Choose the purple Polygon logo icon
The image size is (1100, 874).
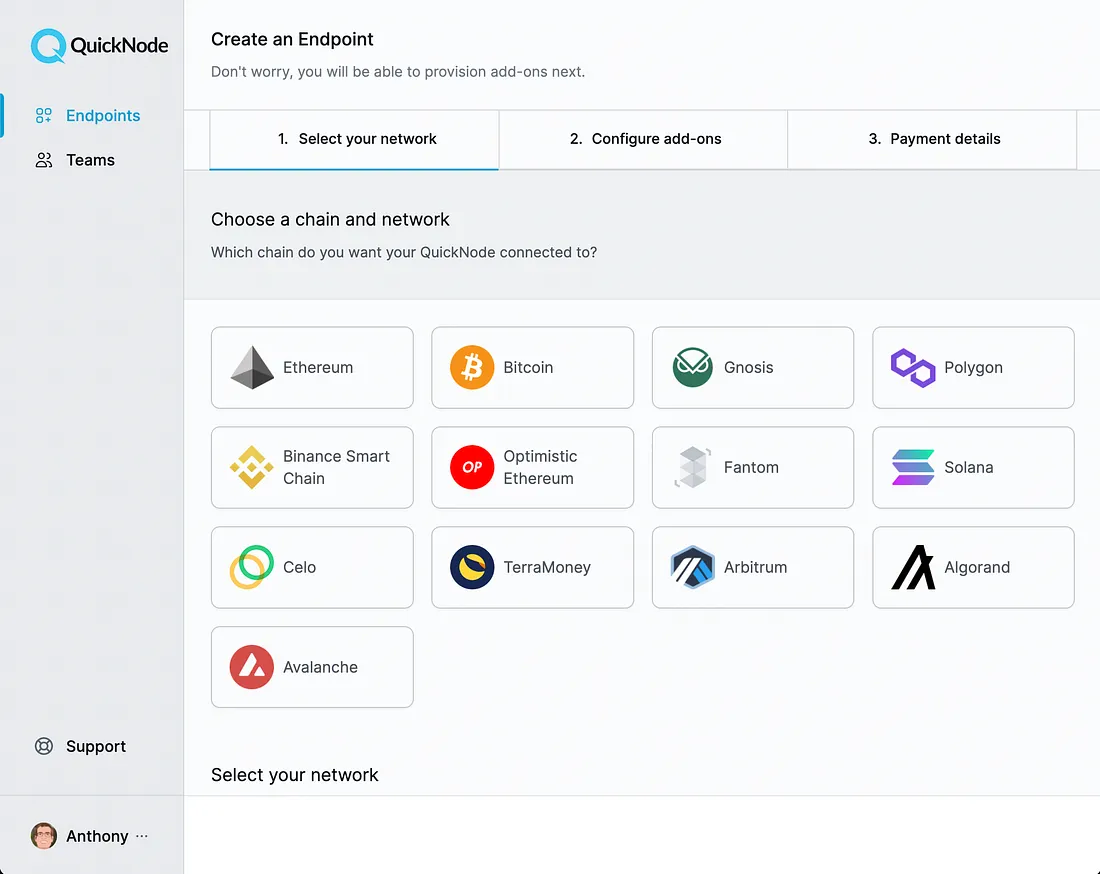coord(912,368)
